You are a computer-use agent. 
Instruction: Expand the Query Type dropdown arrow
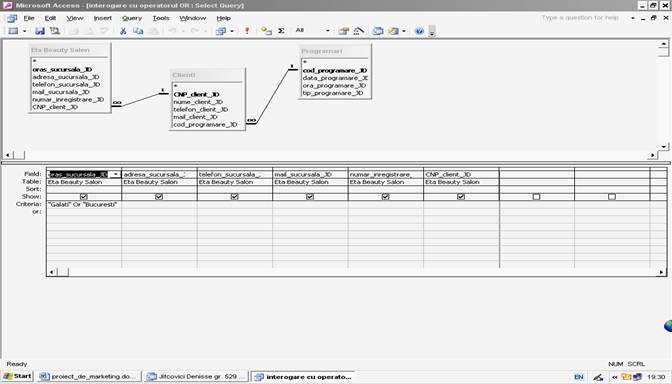[232, 31]
